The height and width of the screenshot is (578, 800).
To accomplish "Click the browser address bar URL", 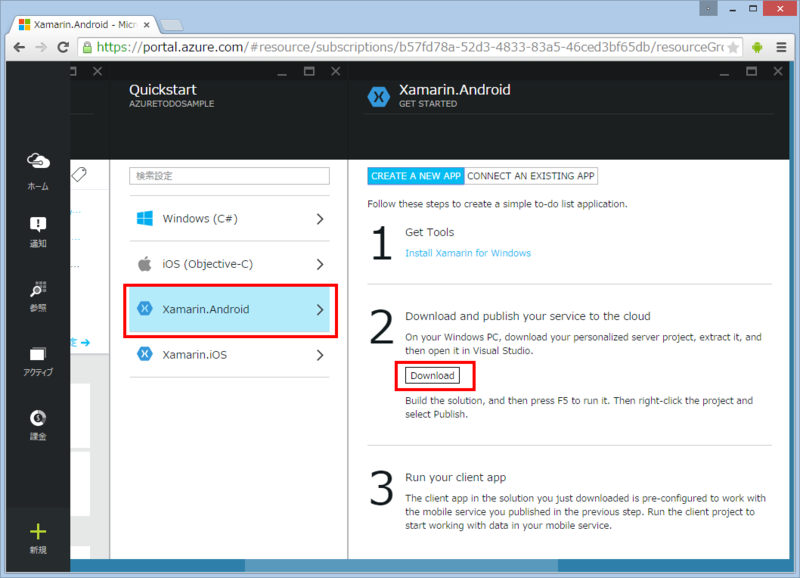I will [x=410, y=47].
